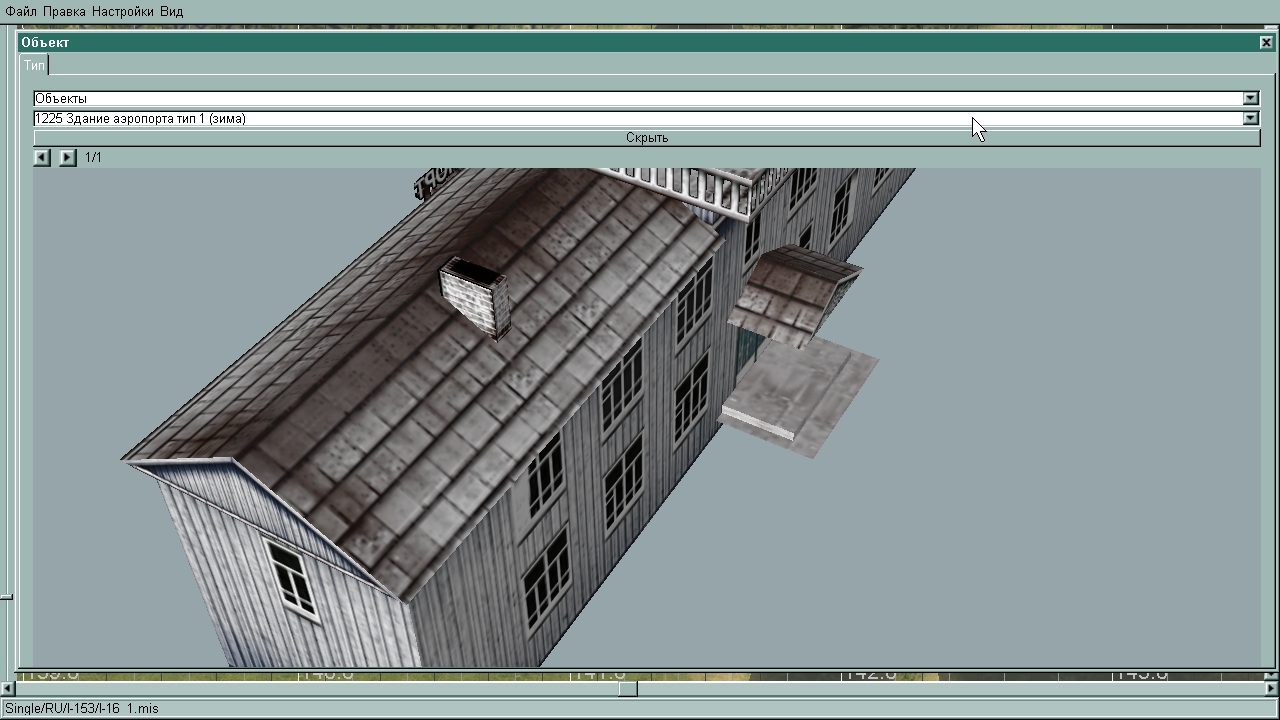Click the horizontal scrollbar thumb

627,688
